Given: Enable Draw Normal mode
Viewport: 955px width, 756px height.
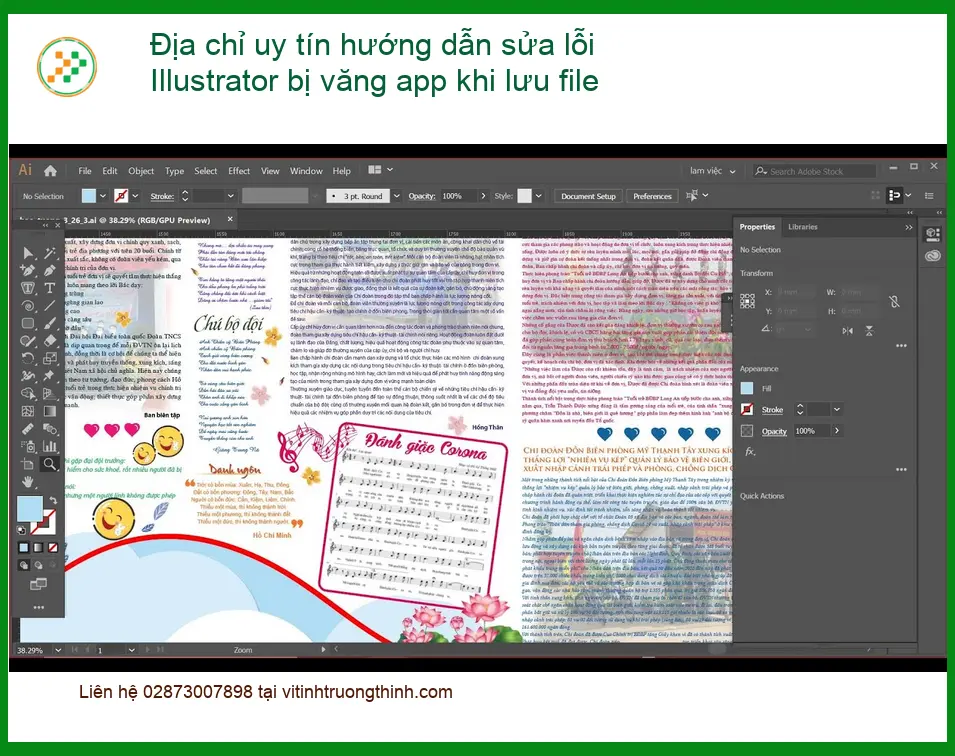Looking at the screenshot, I should pyautogui.click(x=23, y=565).
